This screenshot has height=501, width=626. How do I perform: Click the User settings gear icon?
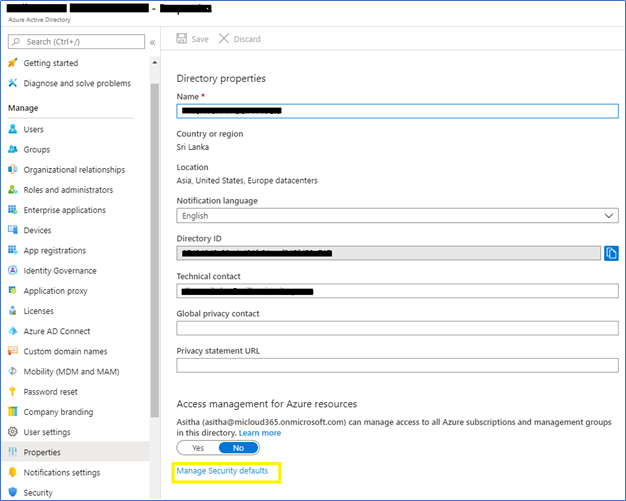pos(13,432)
